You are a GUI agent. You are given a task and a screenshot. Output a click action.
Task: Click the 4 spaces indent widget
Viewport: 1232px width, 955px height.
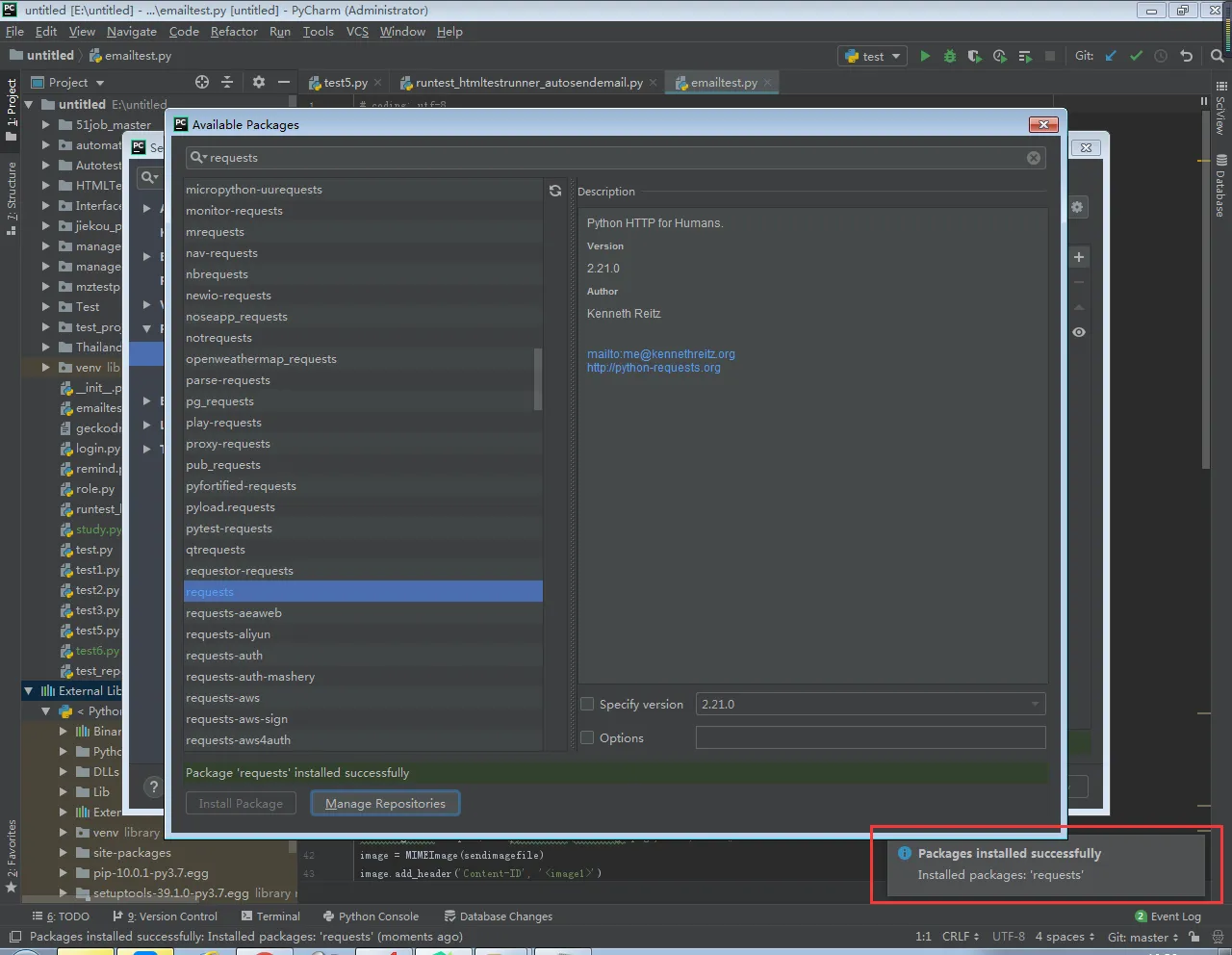pyautogui.click(x=1065, y=937)
